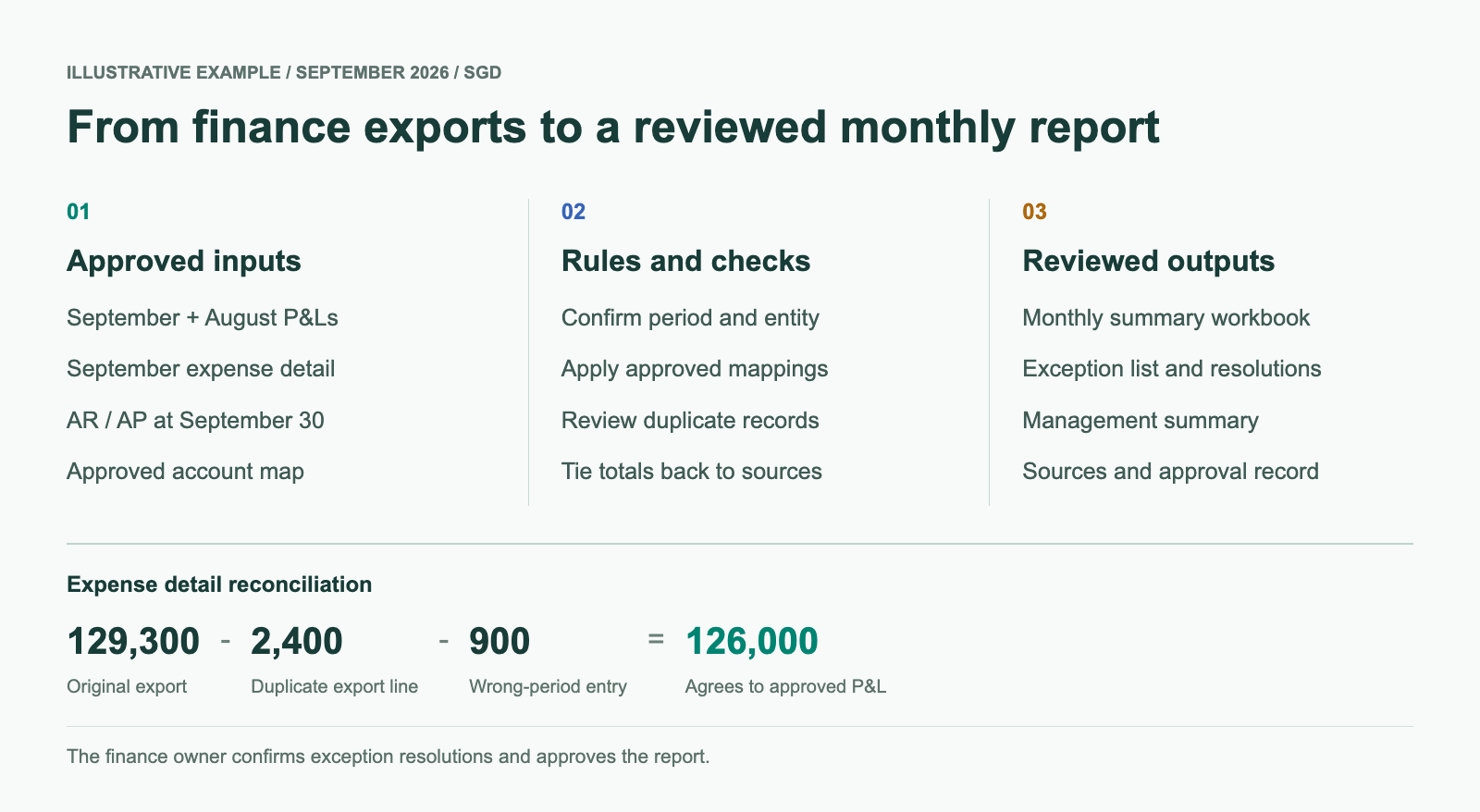Screen dimensions: 1480x812
Task: Select the 'Rules and checks' heading
Action: [685, 261]
